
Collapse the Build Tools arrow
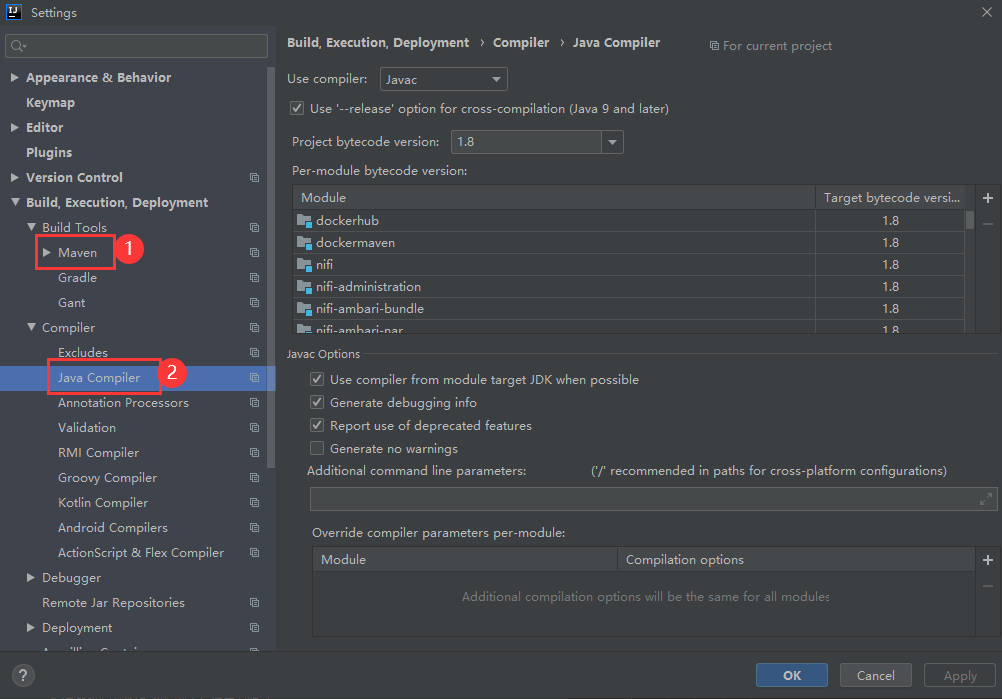tap(31, 227)
